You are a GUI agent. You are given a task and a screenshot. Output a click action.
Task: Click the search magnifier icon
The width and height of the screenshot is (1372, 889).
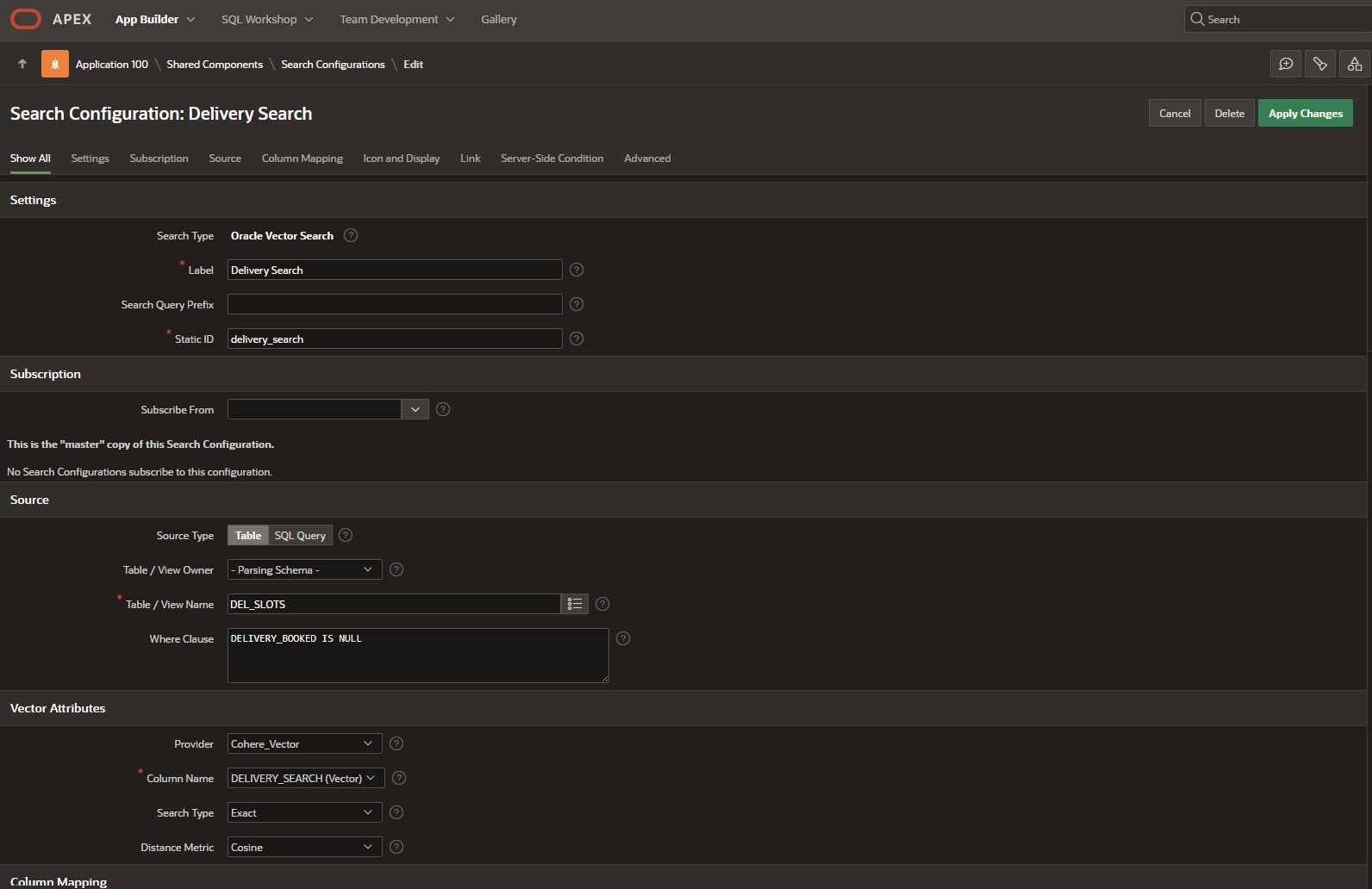click(1197, 19)
